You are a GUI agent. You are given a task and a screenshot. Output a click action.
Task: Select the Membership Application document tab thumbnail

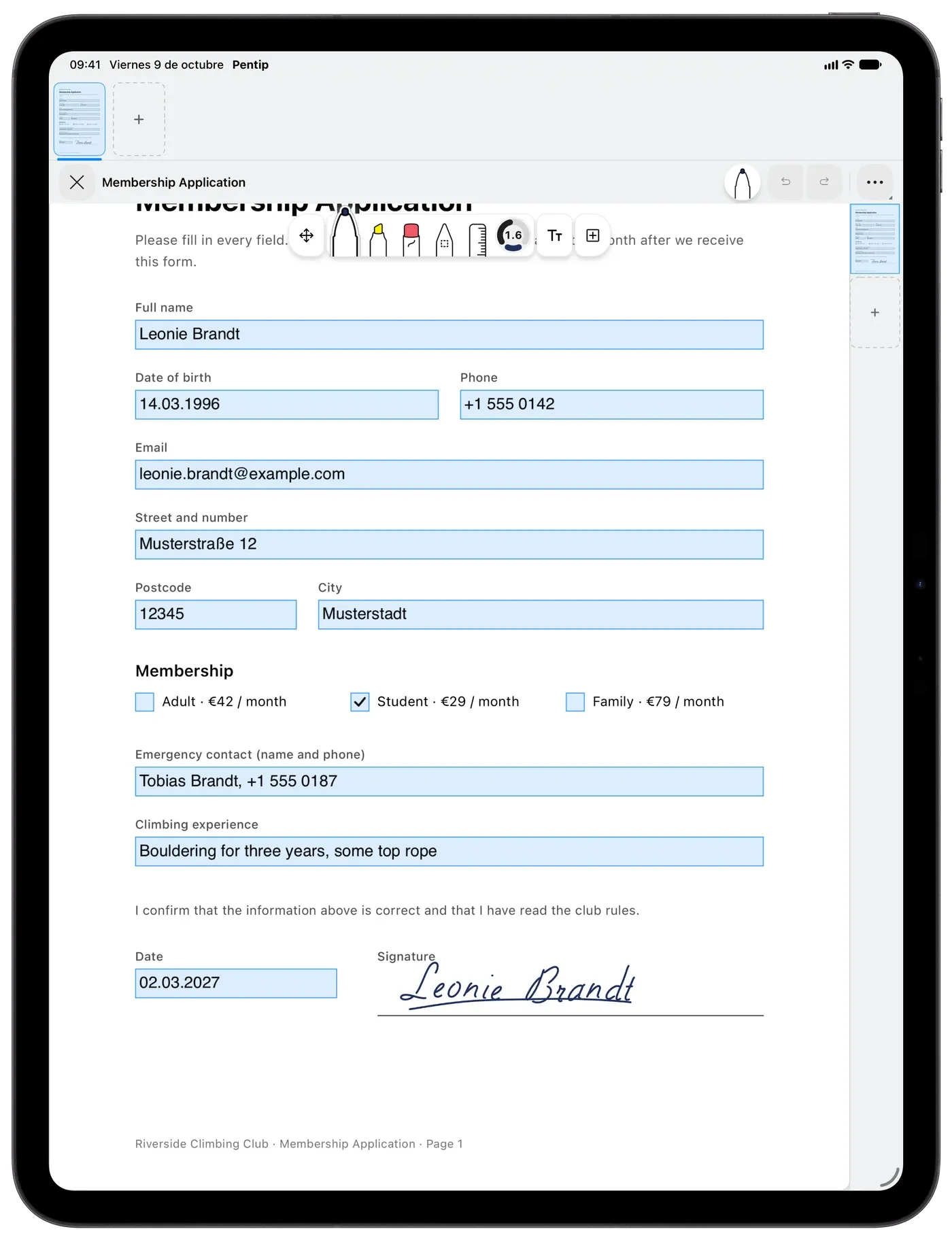[80, 120]
